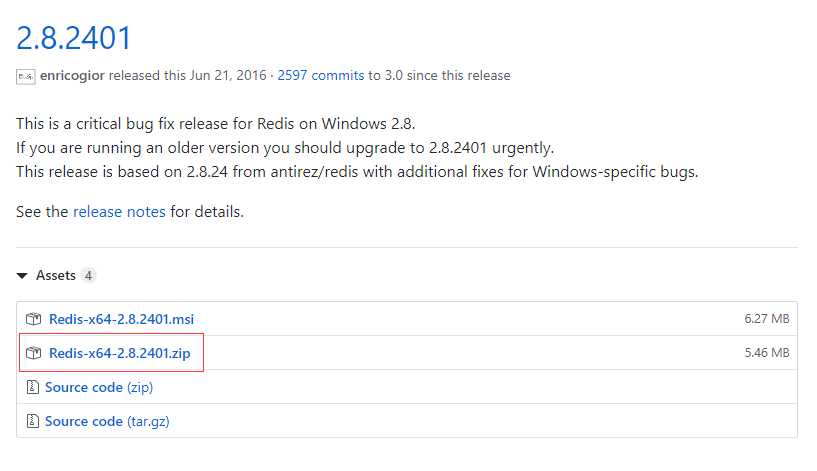Open the 2.8.2401 release title
This screenshot has height=471, width=817.
click(x=73, y=38)
